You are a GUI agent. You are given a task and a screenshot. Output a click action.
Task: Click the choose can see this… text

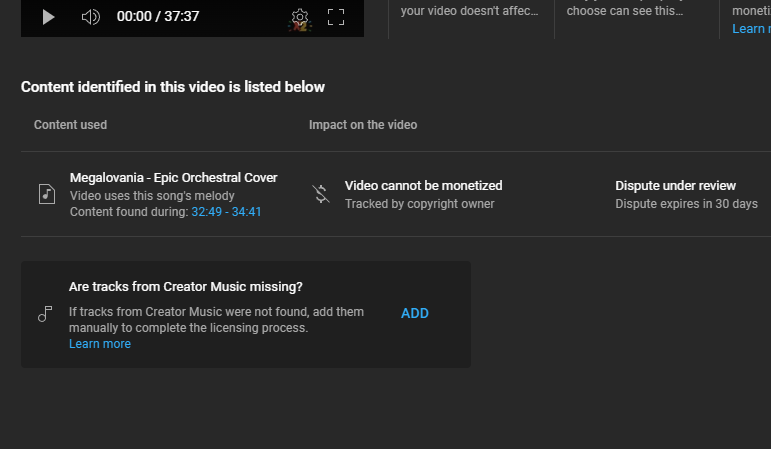(x=624, y=11)
